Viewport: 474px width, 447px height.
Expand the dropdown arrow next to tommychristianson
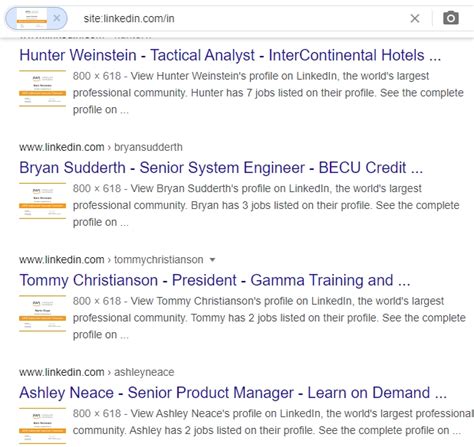coord(212,260)
